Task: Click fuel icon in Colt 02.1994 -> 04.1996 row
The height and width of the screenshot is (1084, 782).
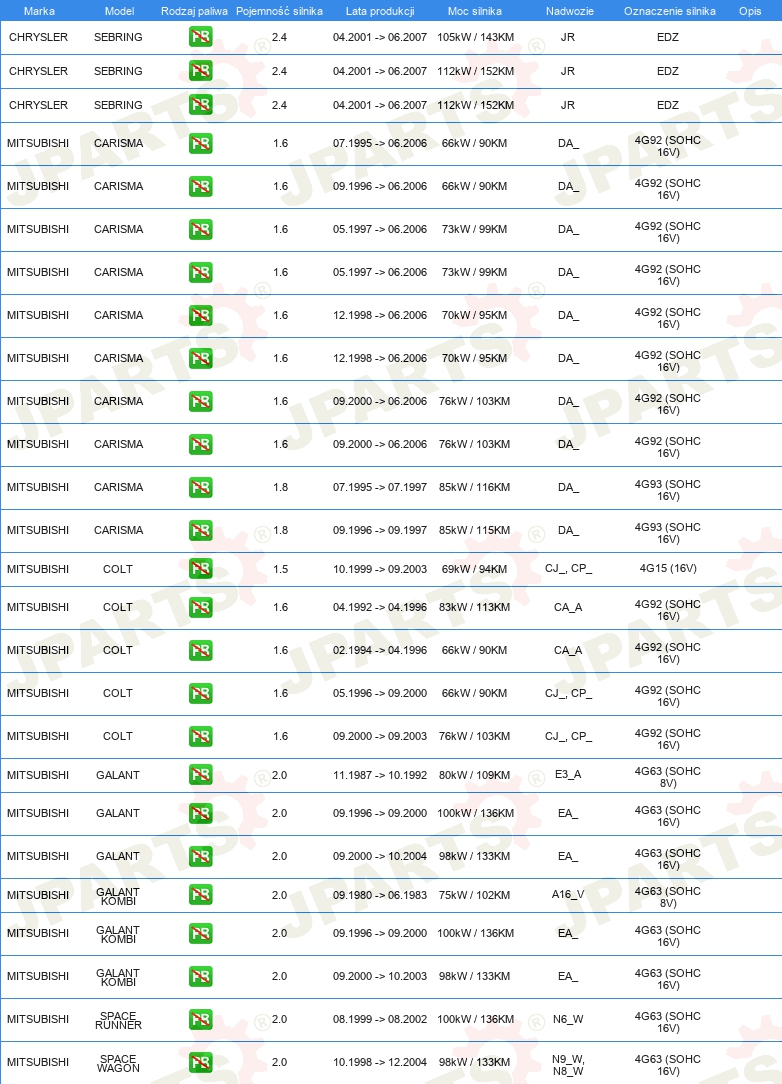Action: point(201,651)
